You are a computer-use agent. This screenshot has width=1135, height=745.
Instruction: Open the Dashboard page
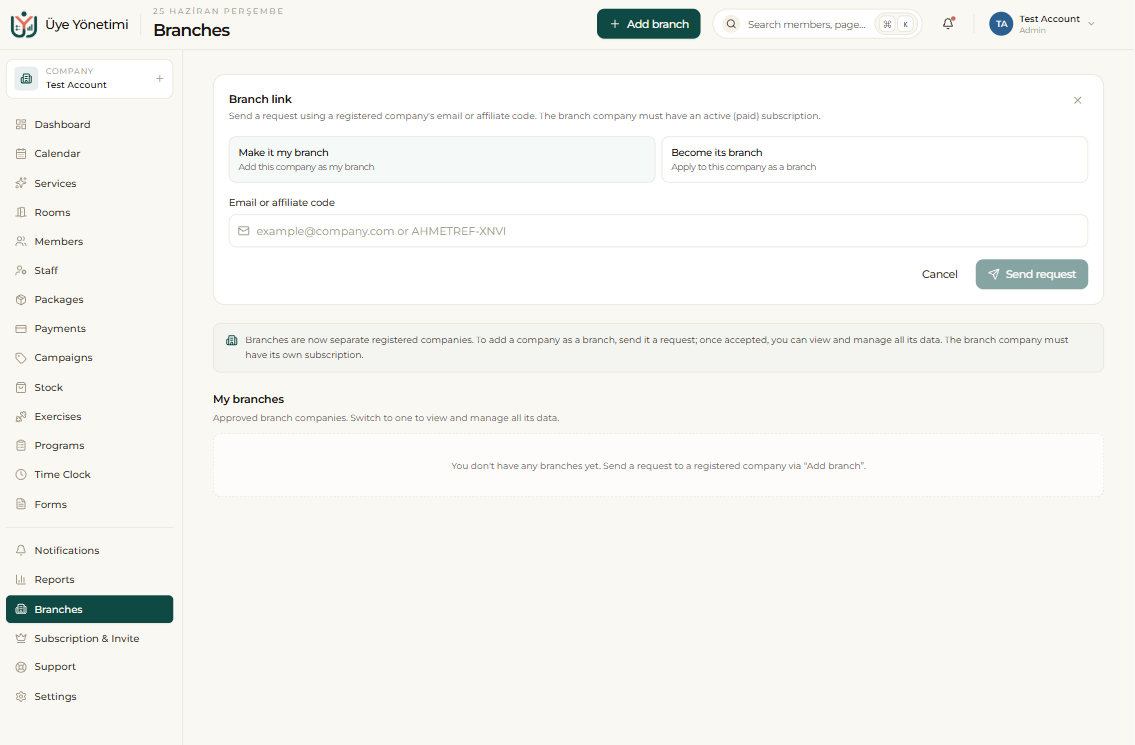(89, 125)
